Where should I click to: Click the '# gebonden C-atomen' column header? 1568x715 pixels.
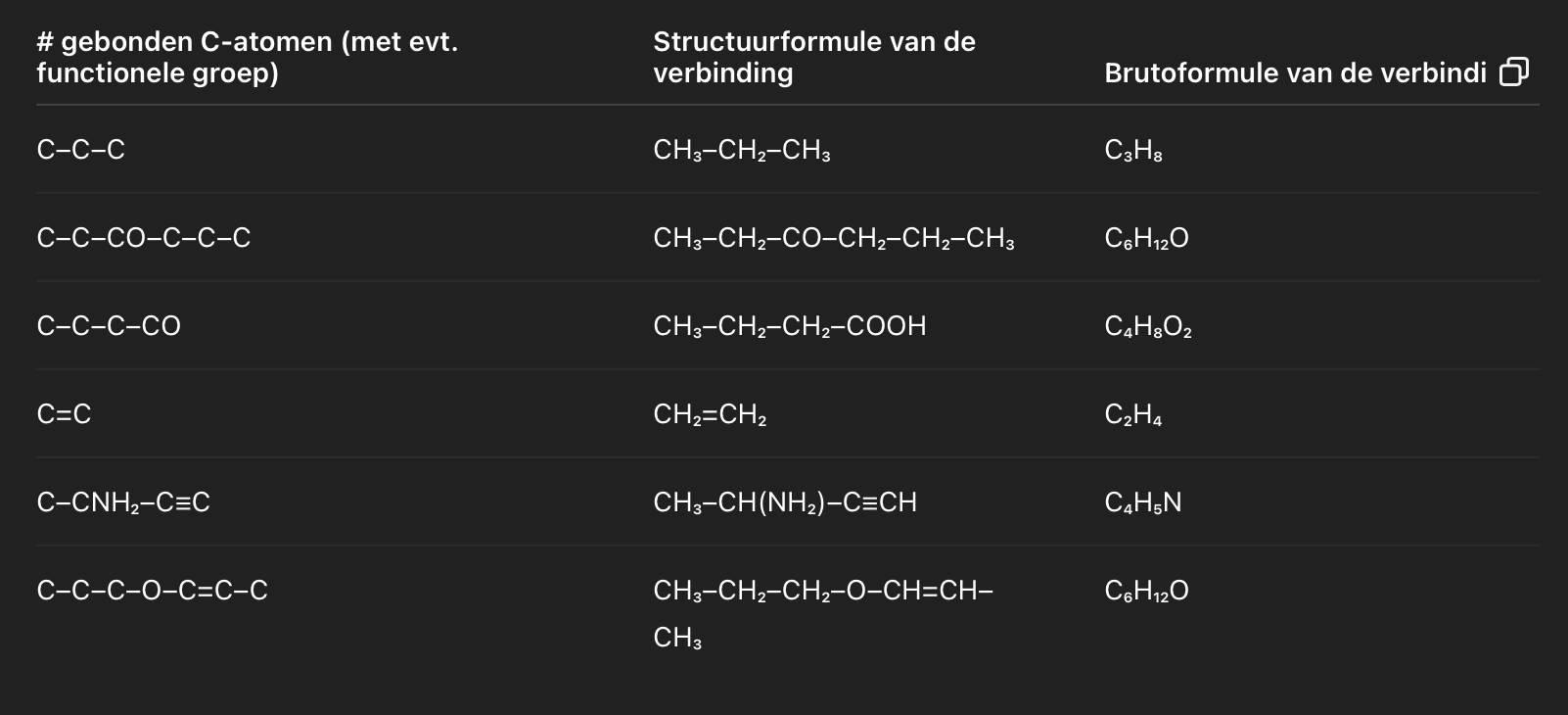(x=248, y=57)
